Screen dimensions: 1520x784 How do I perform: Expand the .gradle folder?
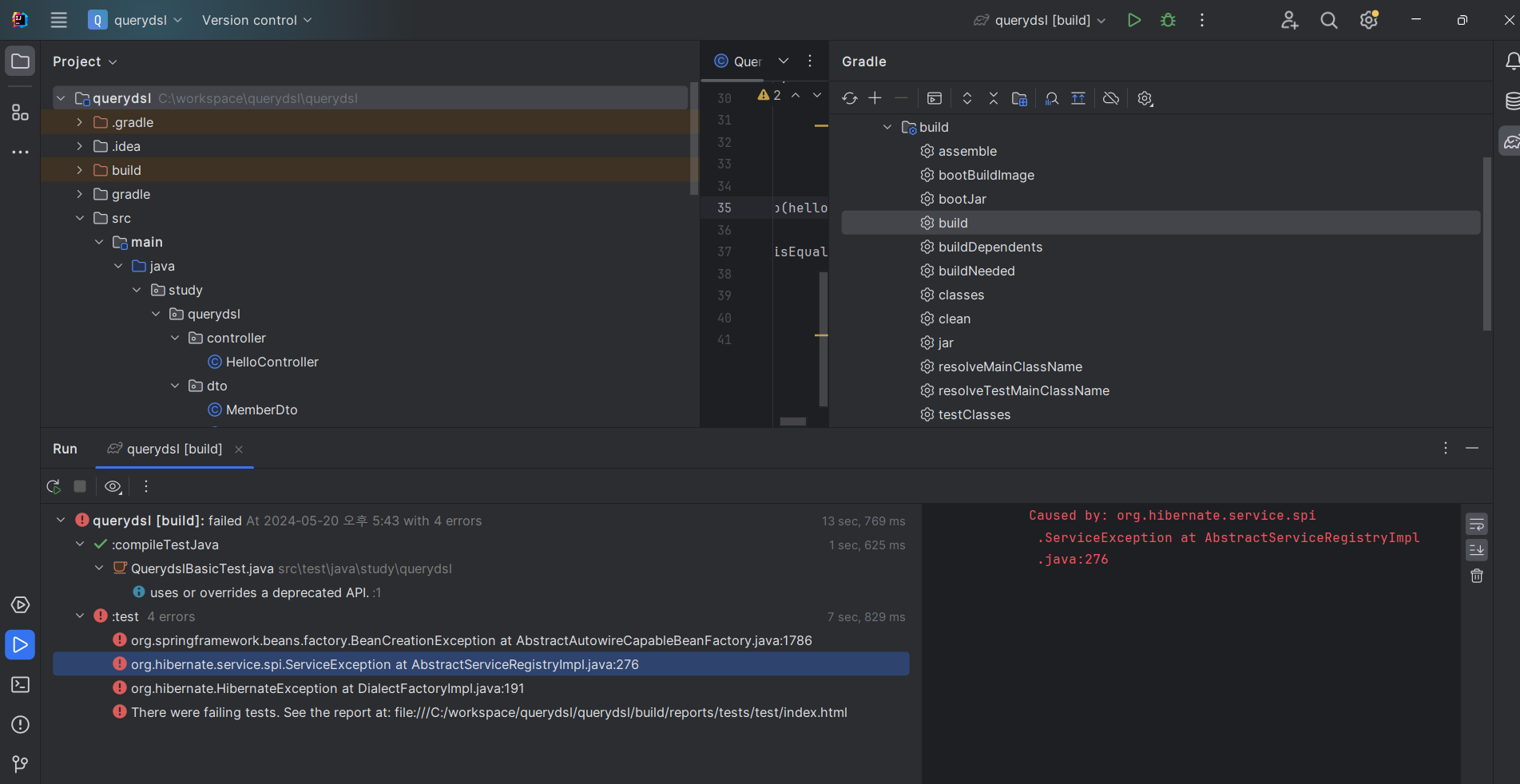tap(79, 122)
